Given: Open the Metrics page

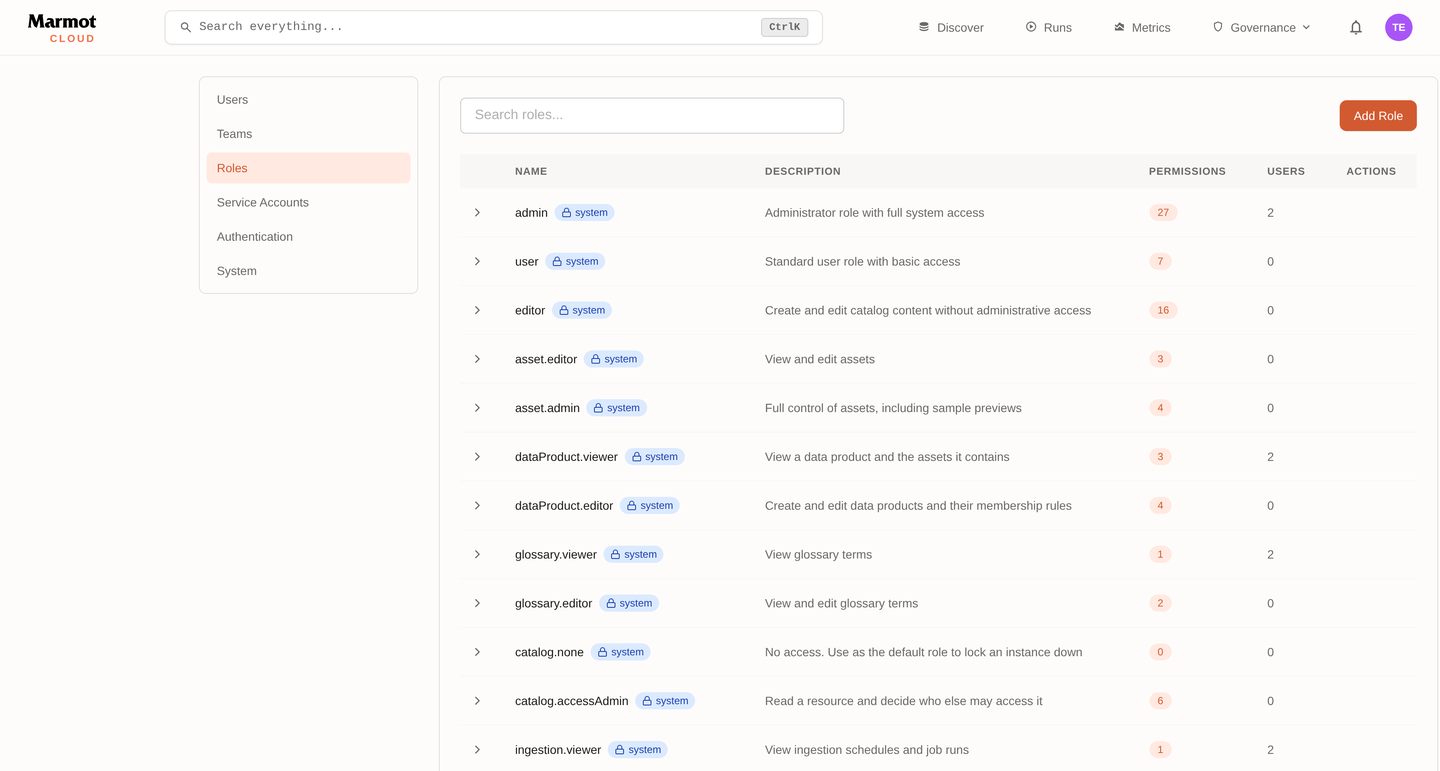Looking at the screenshot, I should [x=1142, y=28].
